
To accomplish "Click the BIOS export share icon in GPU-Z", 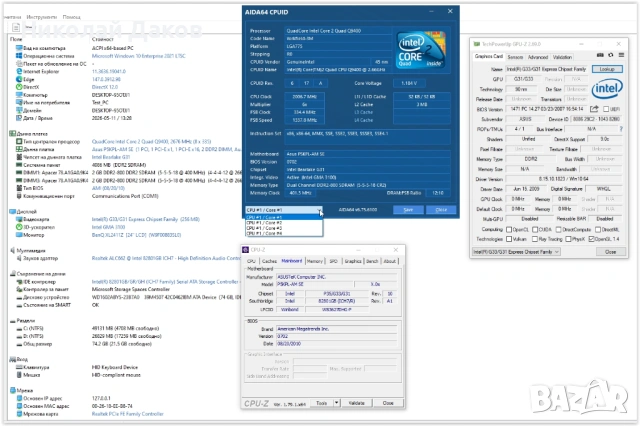I will tap(594, 109).
